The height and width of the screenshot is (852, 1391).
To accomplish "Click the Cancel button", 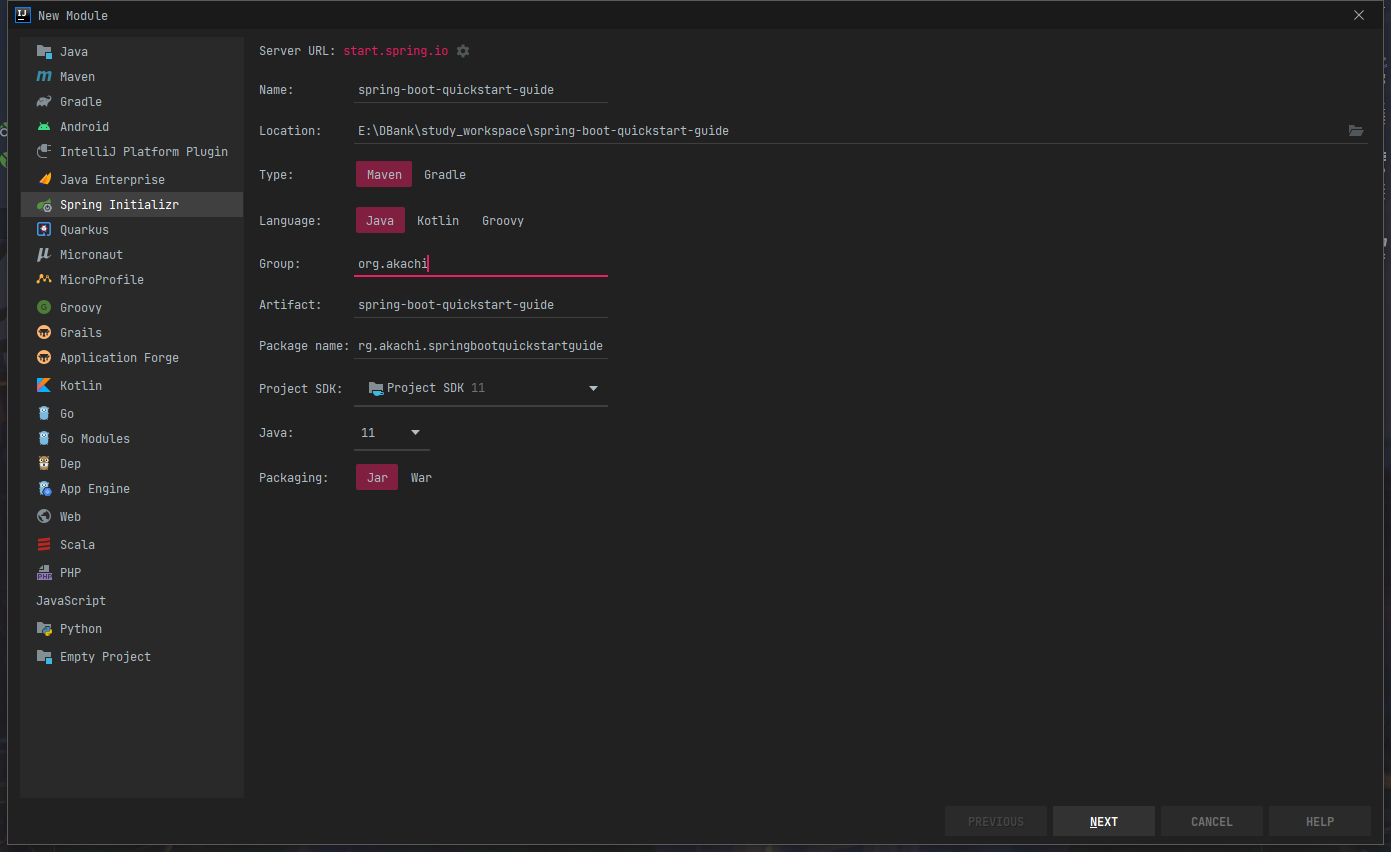I will tap(1212, 821).
